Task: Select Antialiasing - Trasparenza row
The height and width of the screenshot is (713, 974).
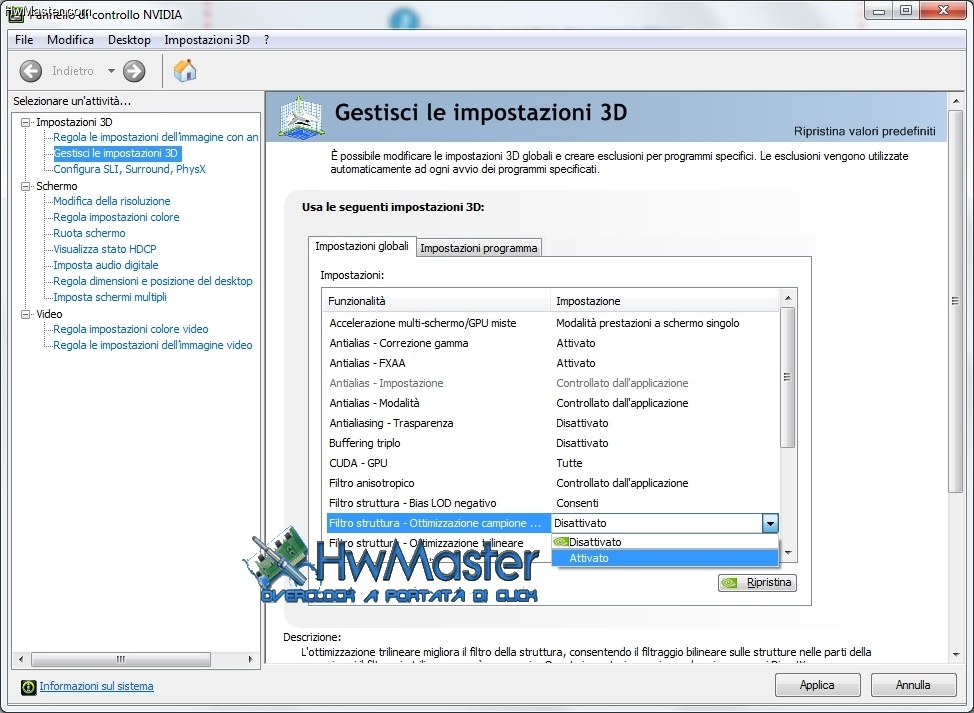Action: pyautogui.click(x=552, y=423)
